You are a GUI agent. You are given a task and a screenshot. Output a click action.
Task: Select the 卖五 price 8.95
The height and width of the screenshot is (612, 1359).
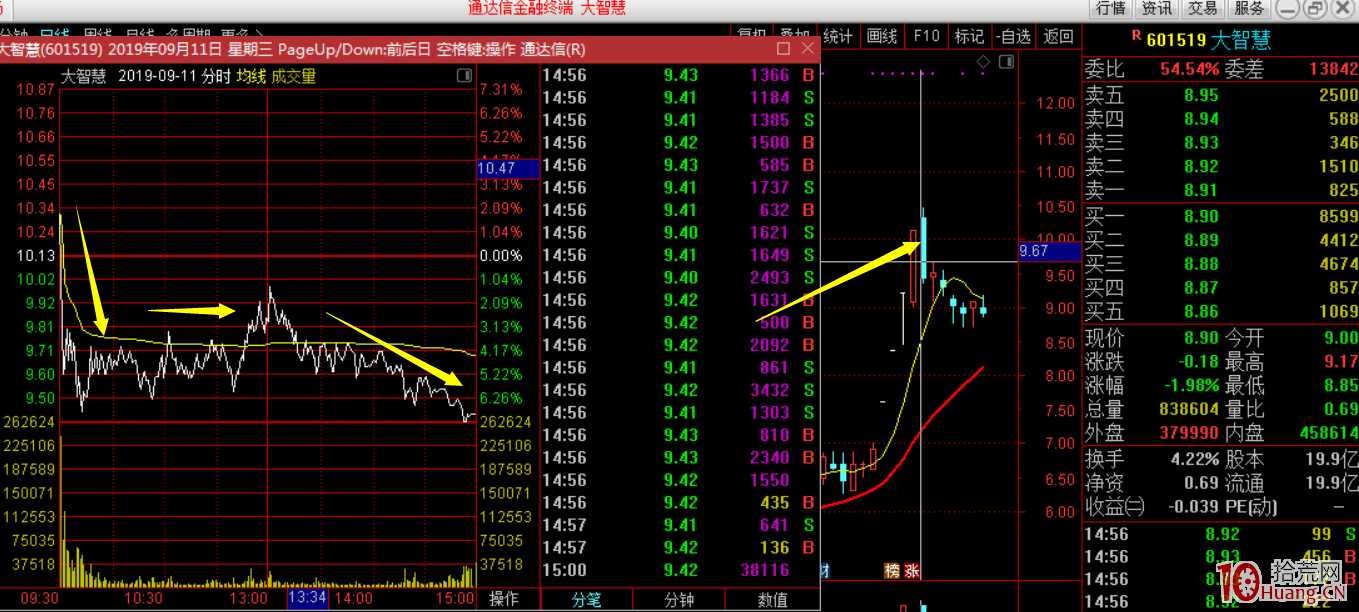pyautogui.click(x=1200, y=95)
